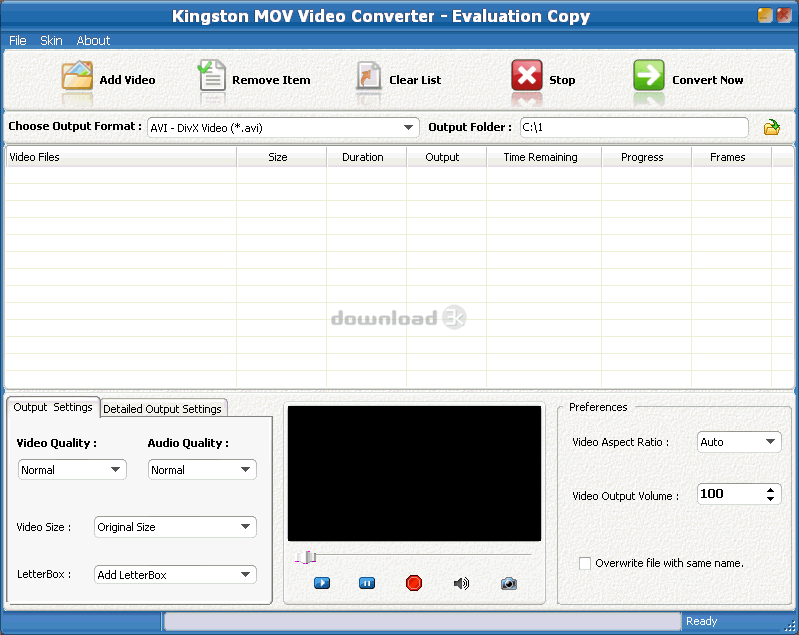Switch to Detailed Output Settings tab
The image size is (799, 635).
tap(163, 409)
